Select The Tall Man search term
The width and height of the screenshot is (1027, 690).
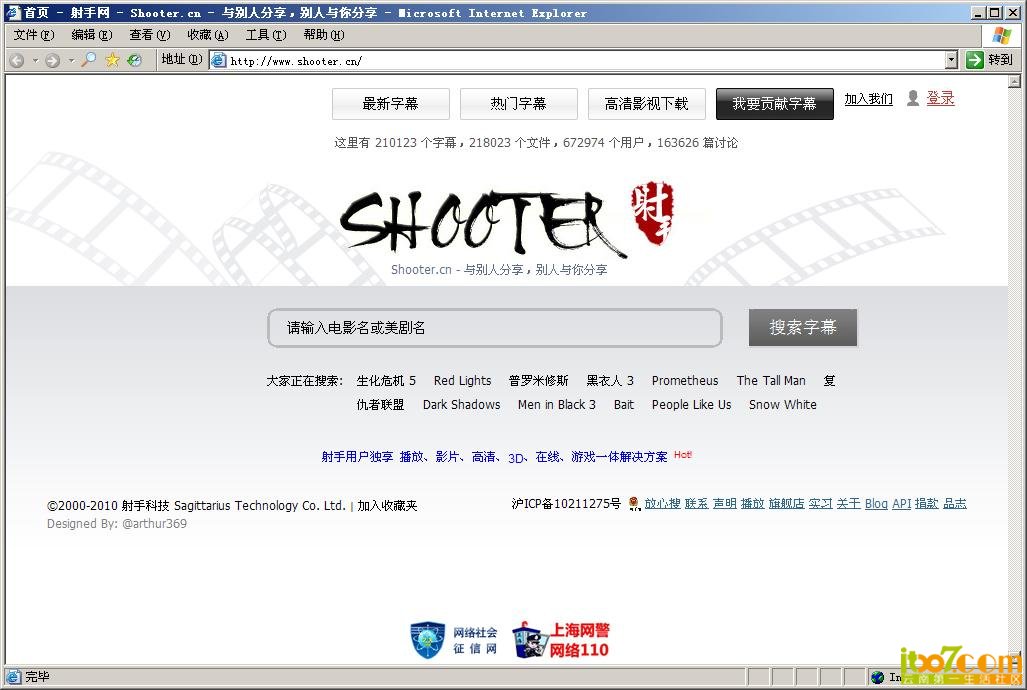771,381
